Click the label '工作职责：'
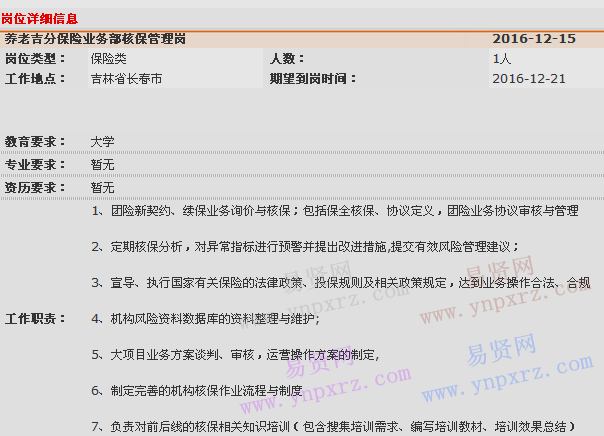 tap(35, 319)
